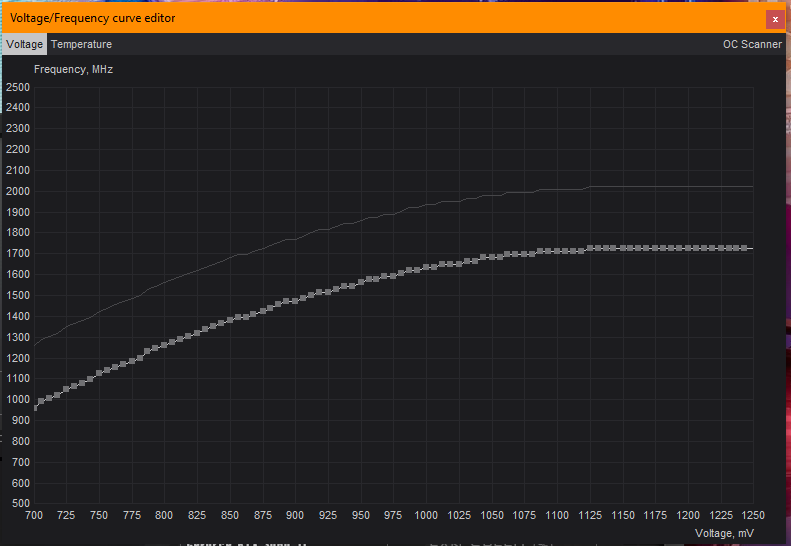
Task: Click the 'Frequency, MHz' axis title
Action: [x=73, y=70]
